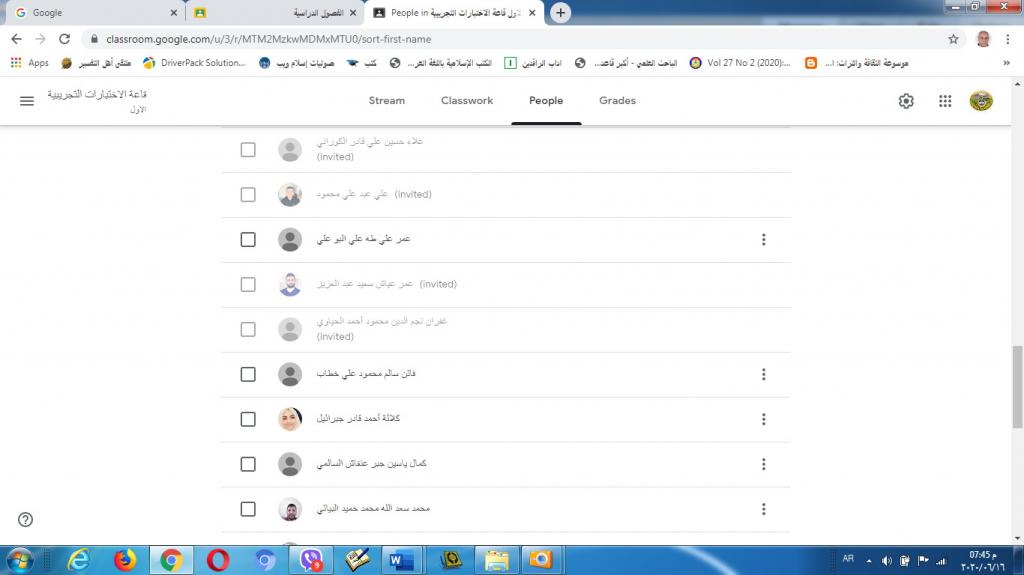The width and height of the screenshot is (1024, 575).
Task: Open the Classwork tab
Action: [467, 101]
